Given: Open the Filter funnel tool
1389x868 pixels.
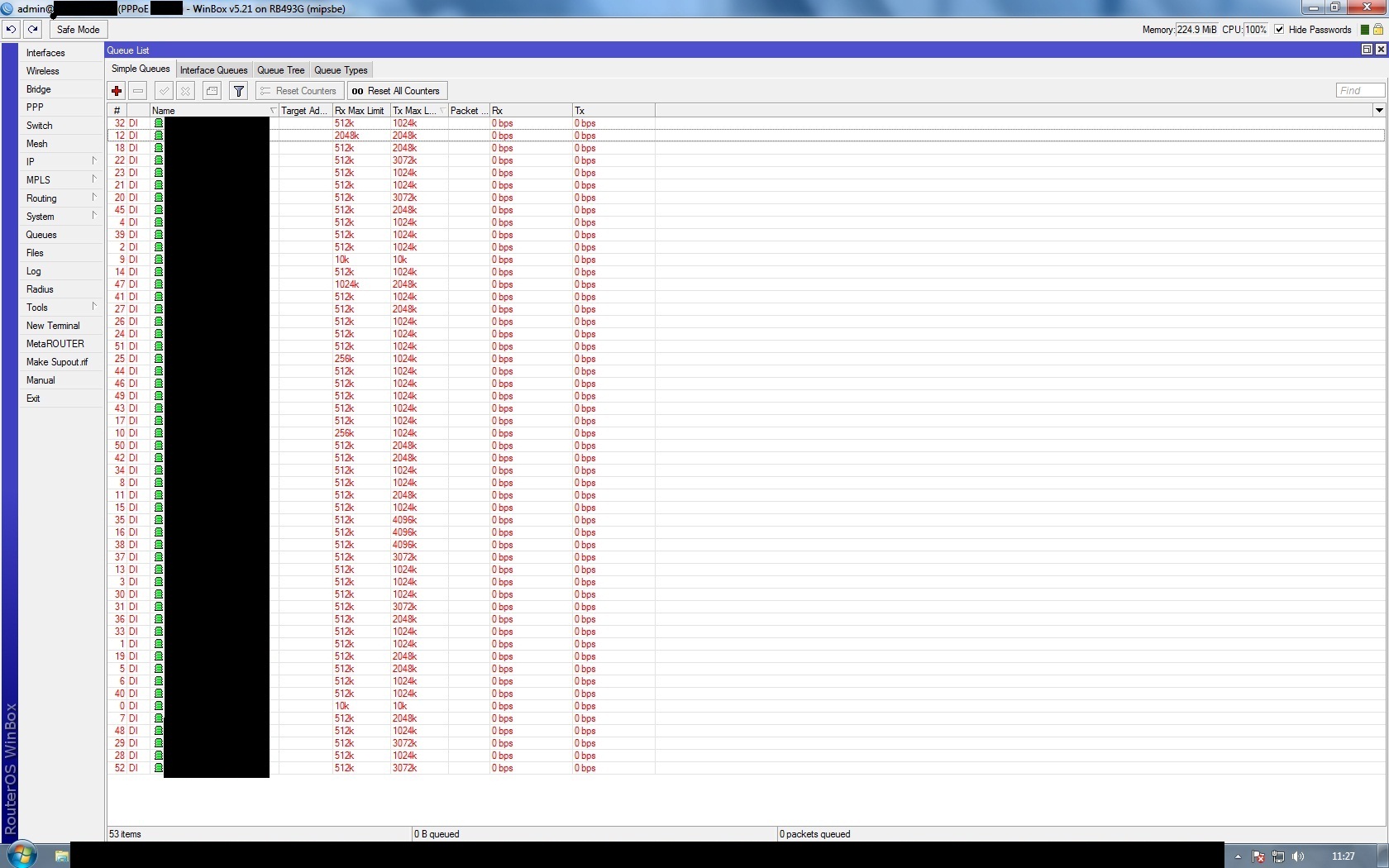Looking at the screenshot, I should tap(239, 91).
